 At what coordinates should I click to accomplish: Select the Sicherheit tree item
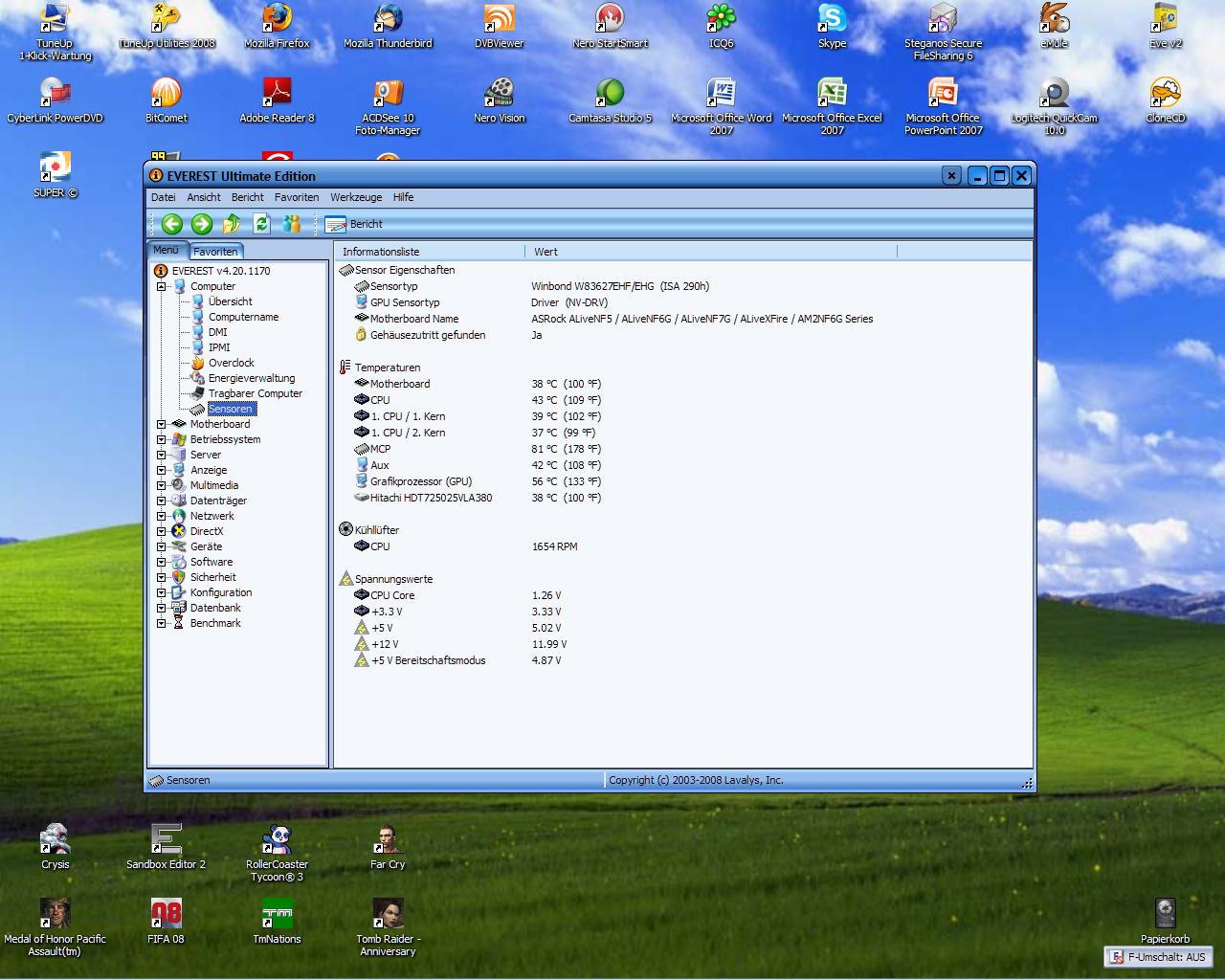pyautogui.click(x=212, y=577)
